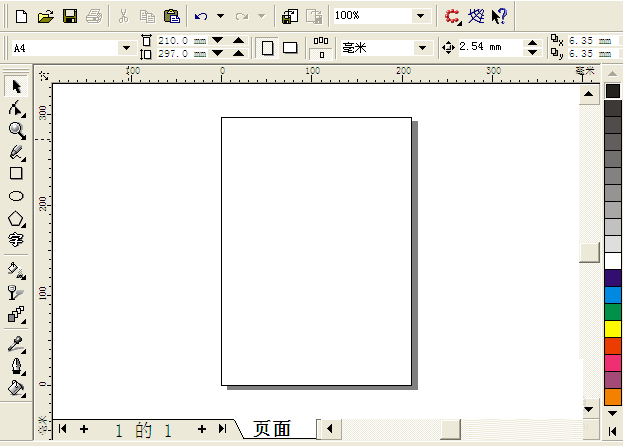Pick the yellow color swatch
This screenshot has height=446, width=623.
[x=613, y=329]
